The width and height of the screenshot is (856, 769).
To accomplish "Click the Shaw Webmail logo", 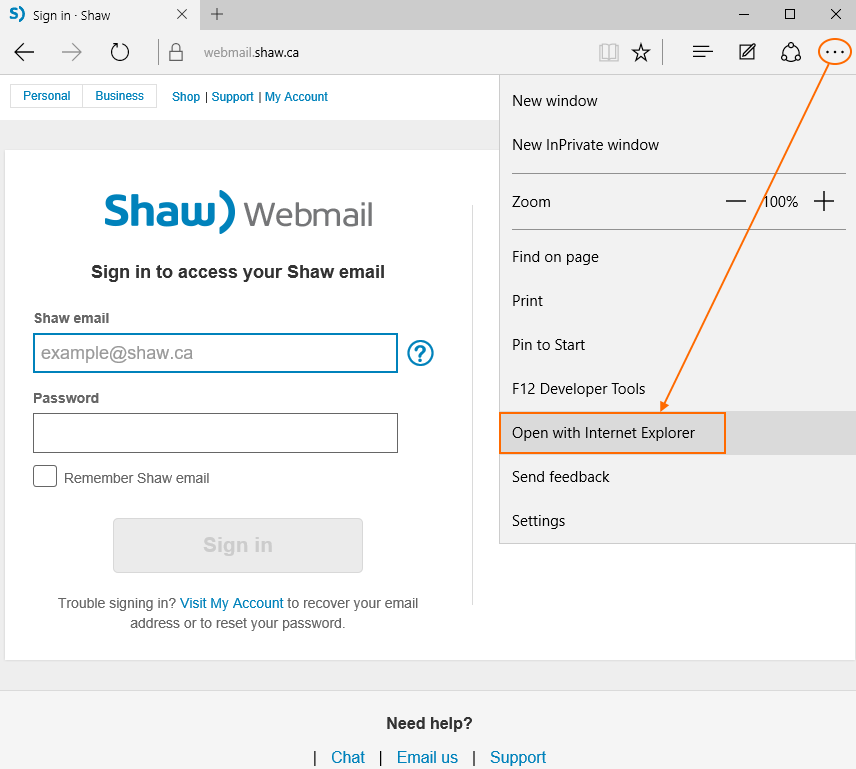I will [239, 212].
